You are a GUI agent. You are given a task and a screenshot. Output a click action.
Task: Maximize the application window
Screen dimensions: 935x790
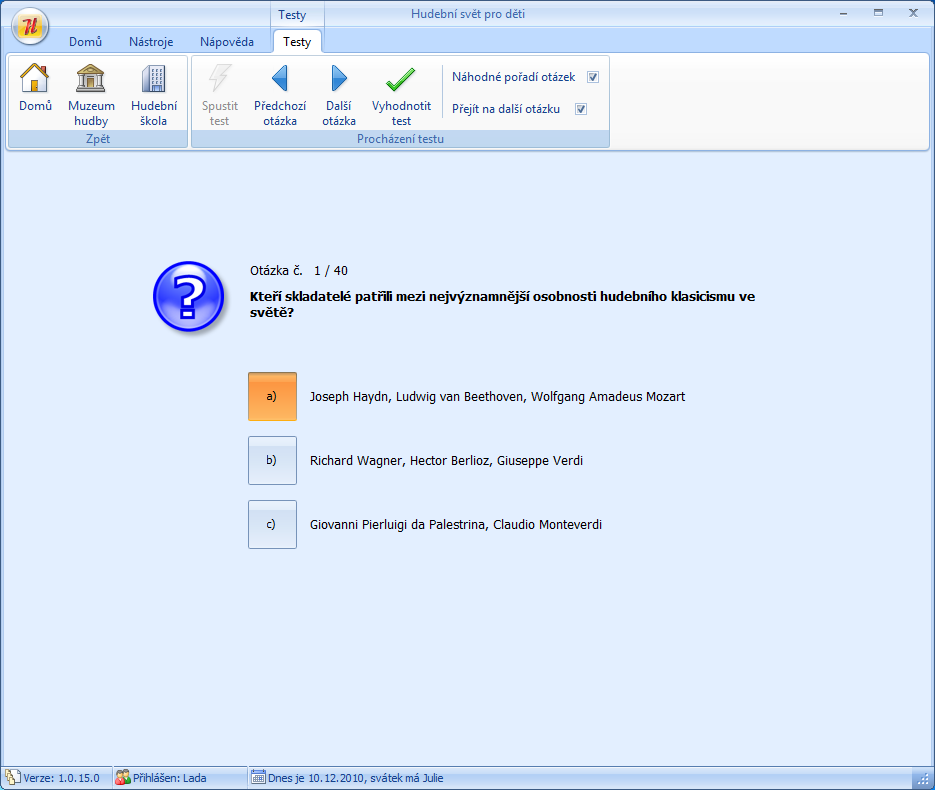click(878, 13)
